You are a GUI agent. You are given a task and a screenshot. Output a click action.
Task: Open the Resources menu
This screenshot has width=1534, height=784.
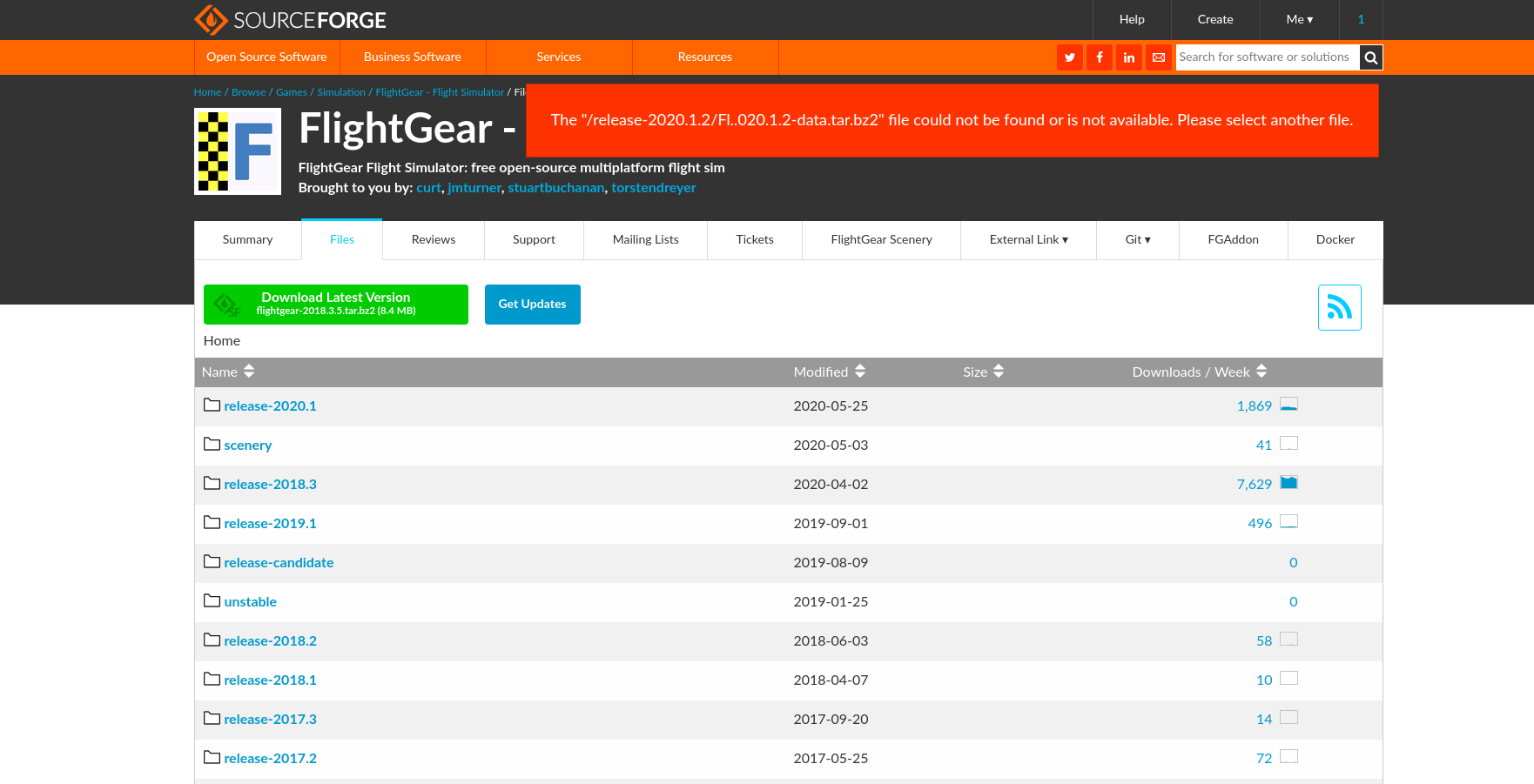705,57
